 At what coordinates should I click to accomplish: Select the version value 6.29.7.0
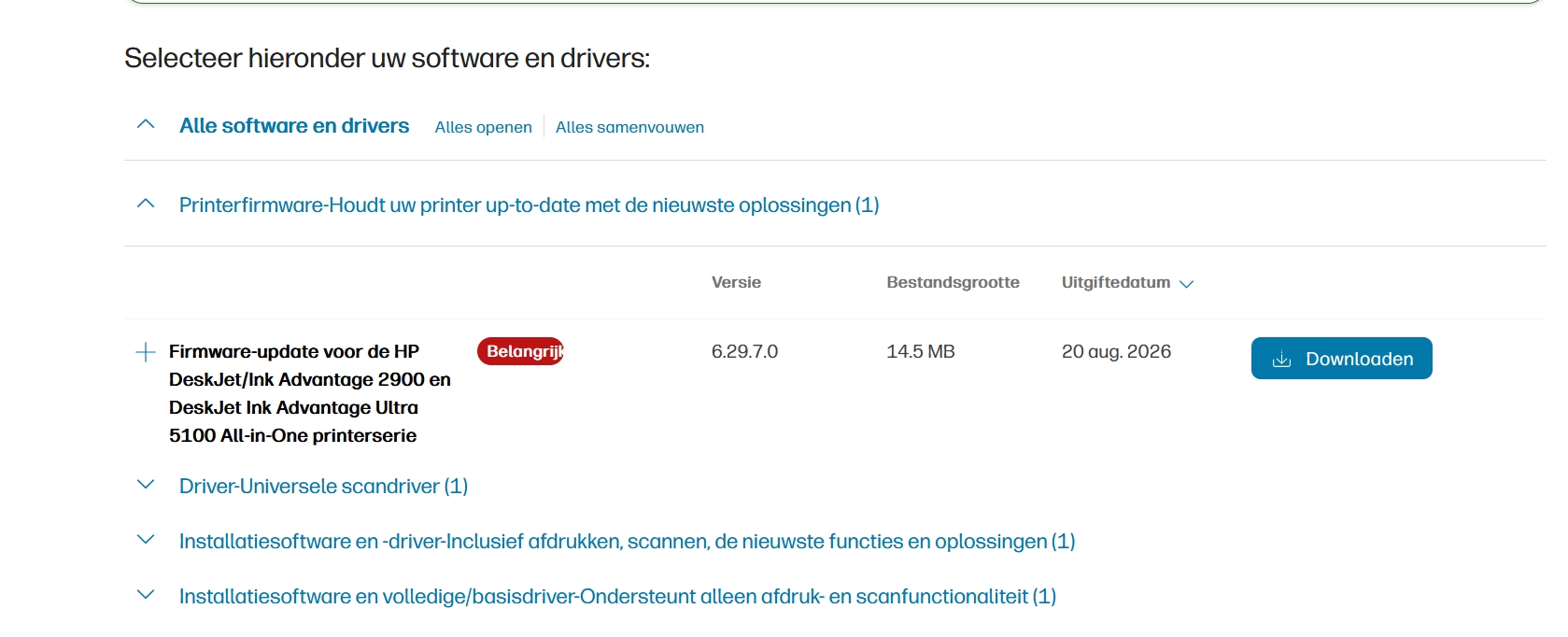click(x=744, y=351)
